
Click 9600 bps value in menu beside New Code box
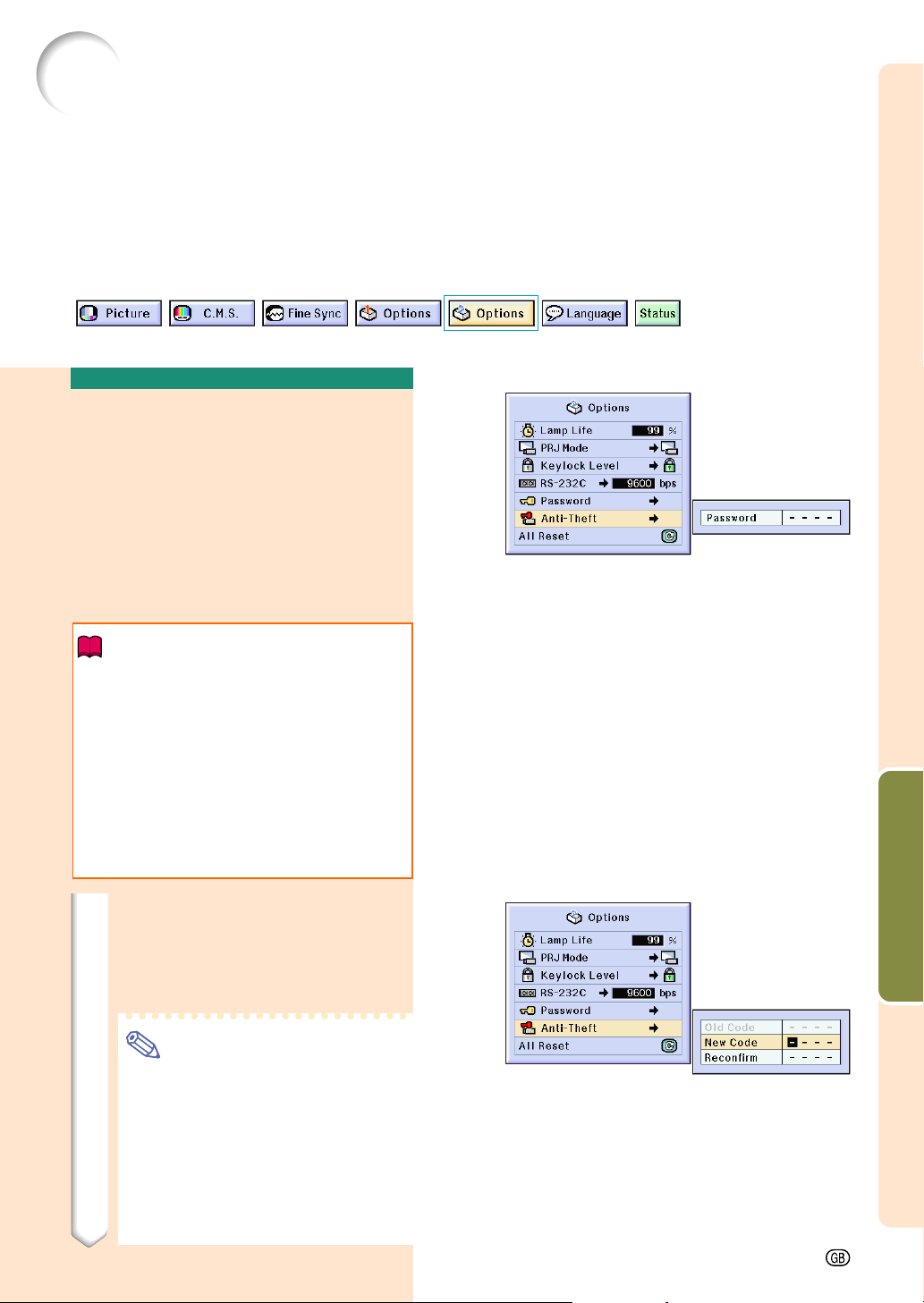[634, 994]
